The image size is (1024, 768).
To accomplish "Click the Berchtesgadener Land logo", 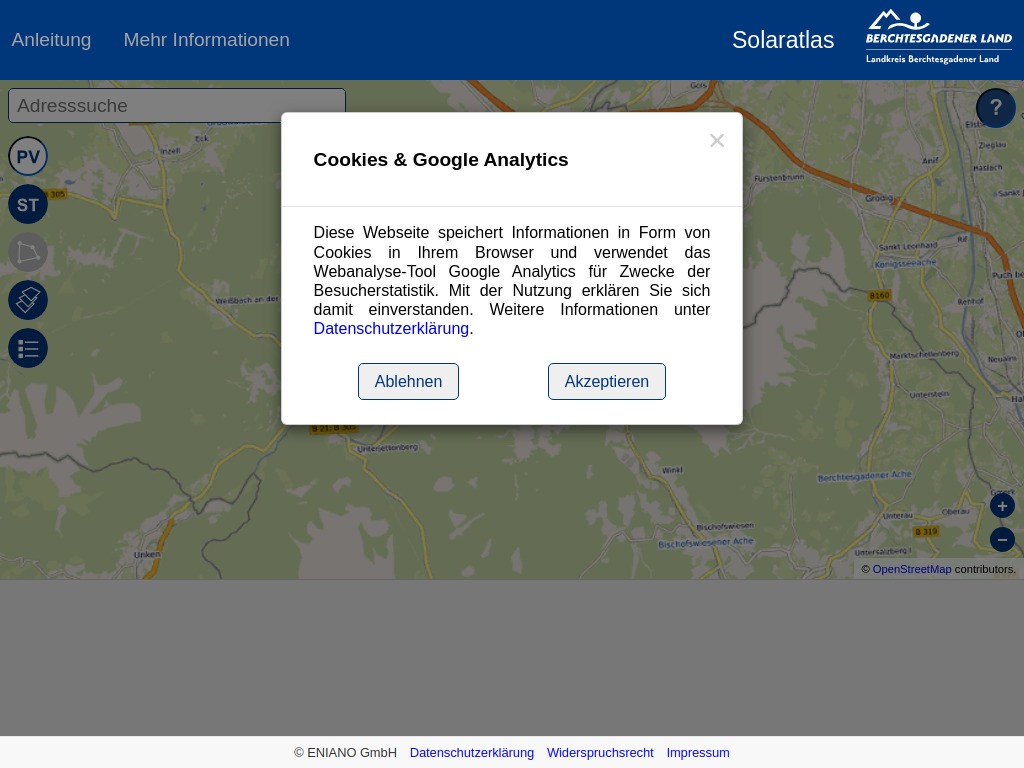I will click(938, 37).
